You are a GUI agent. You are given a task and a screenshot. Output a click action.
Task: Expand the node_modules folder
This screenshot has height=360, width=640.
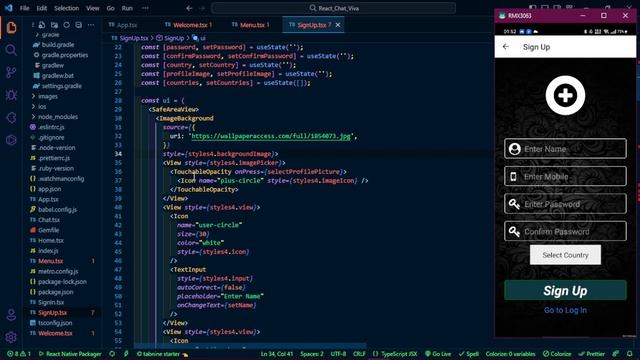58,117
